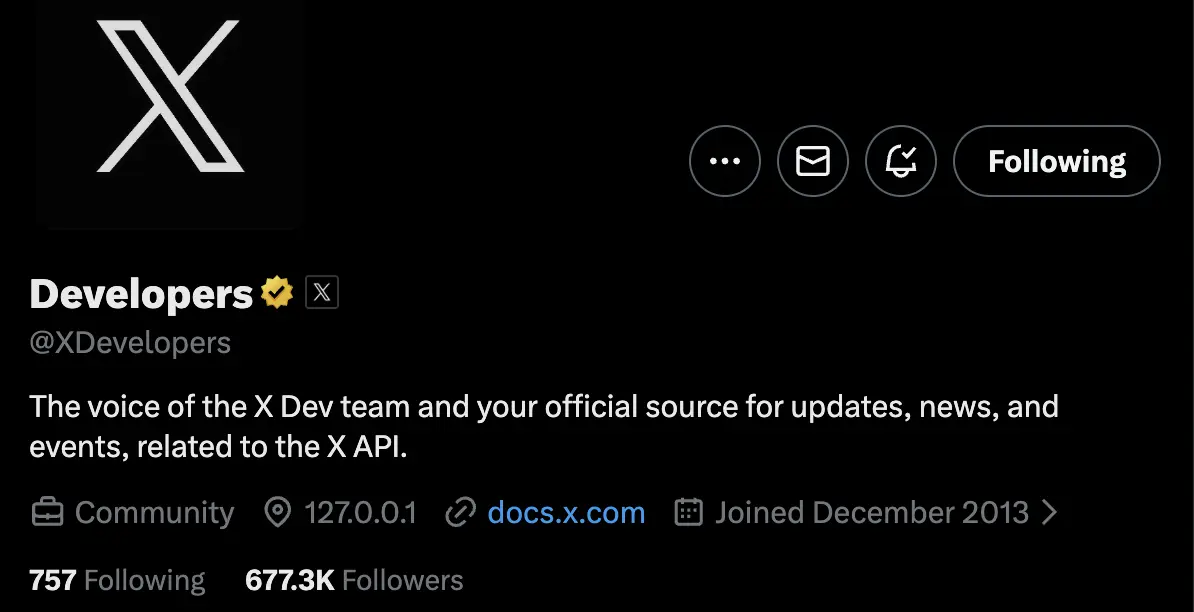1194x612 pixels.
Task: Click the Joined December 2013 text
Action: pos(871,513)
